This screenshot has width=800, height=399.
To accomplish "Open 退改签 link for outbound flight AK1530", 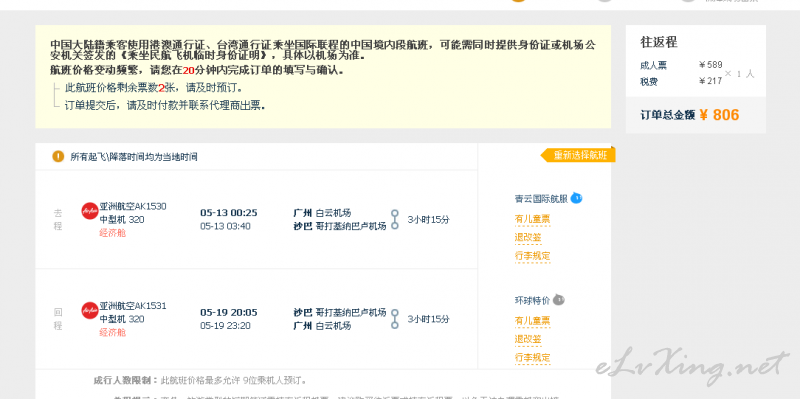I will [528, 238].
